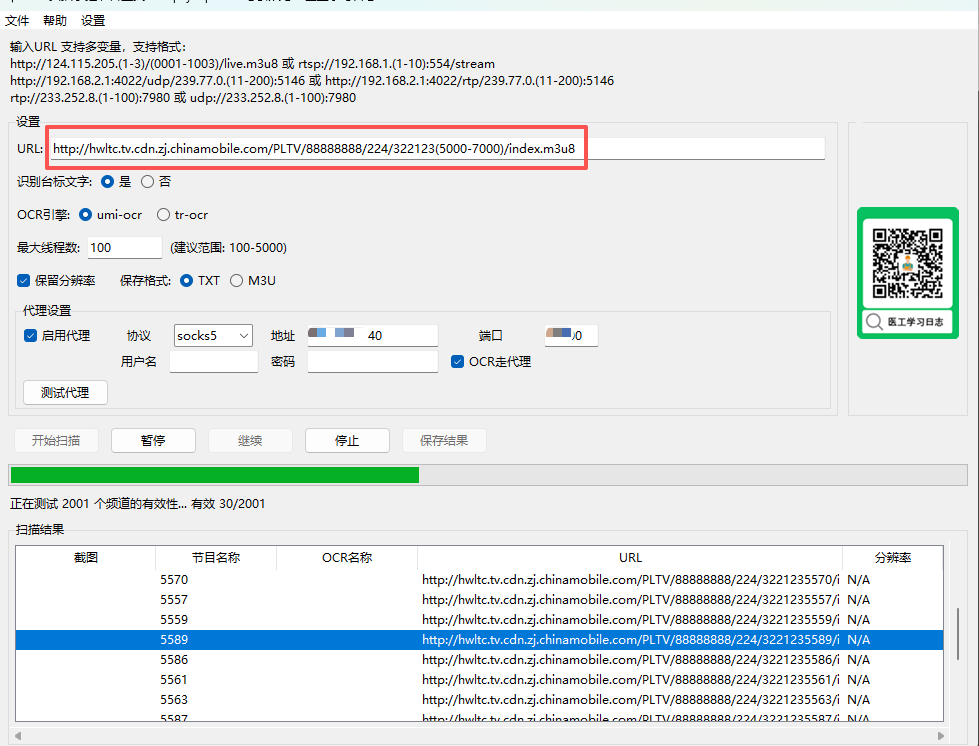Uncheck OCR走代理 option
Screen dimensions: 979x746
click(x=458, y=362)
